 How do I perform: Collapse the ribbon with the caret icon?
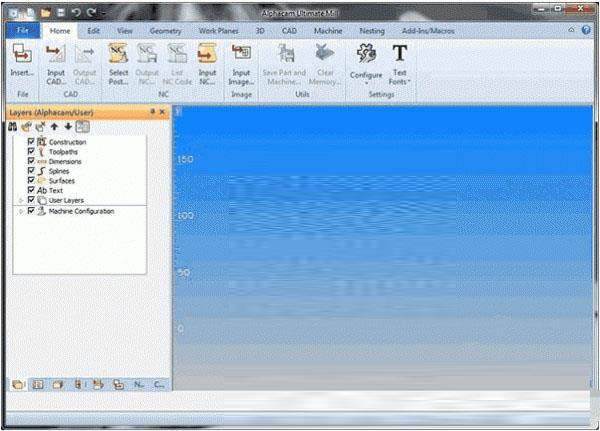[x=571, y=29]
